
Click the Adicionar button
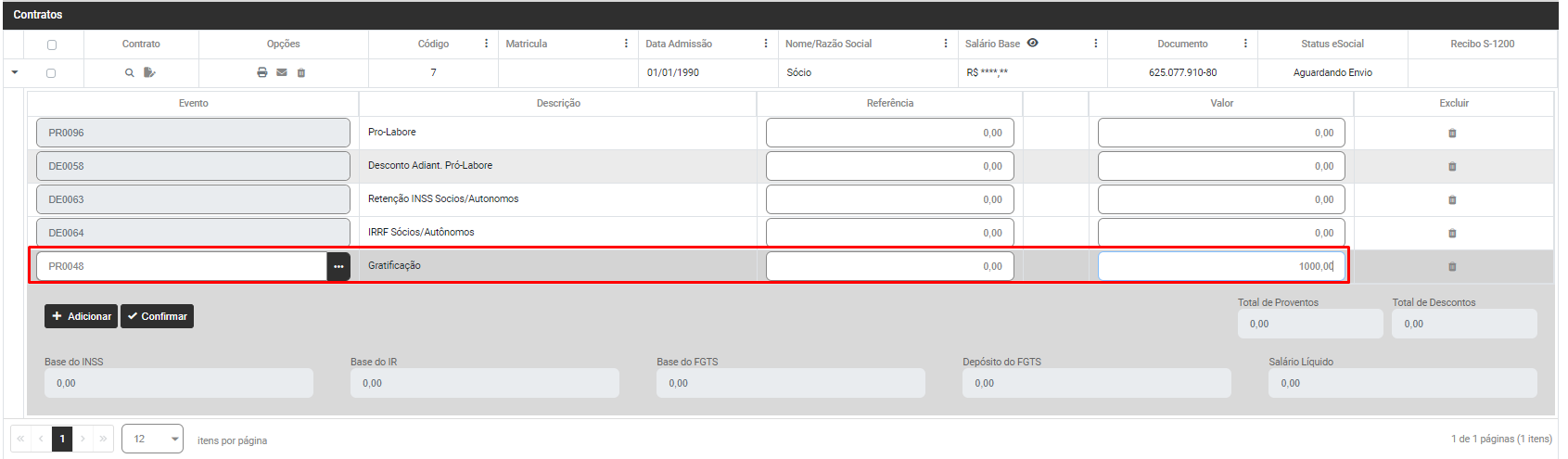click(81, 316)
